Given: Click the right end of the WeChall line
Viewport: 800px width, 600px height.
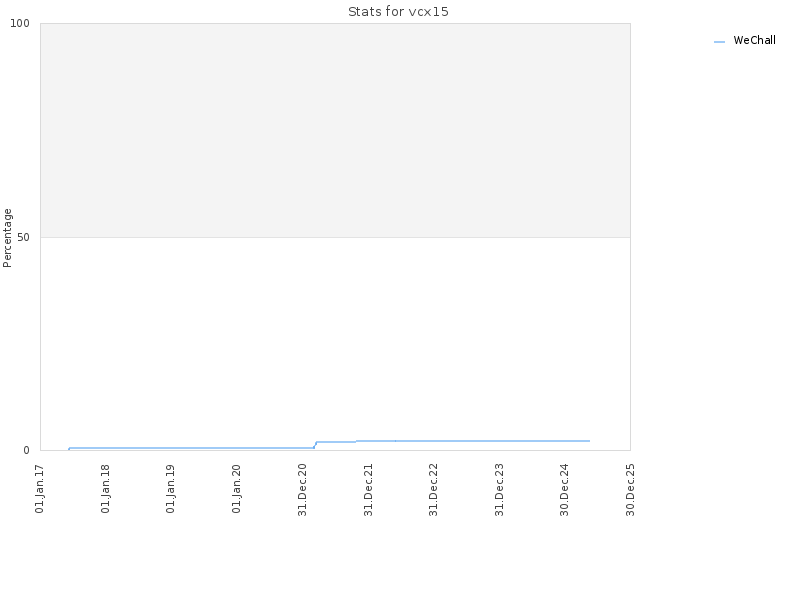Looking at the screenshot, I should [x=589, y=441].
